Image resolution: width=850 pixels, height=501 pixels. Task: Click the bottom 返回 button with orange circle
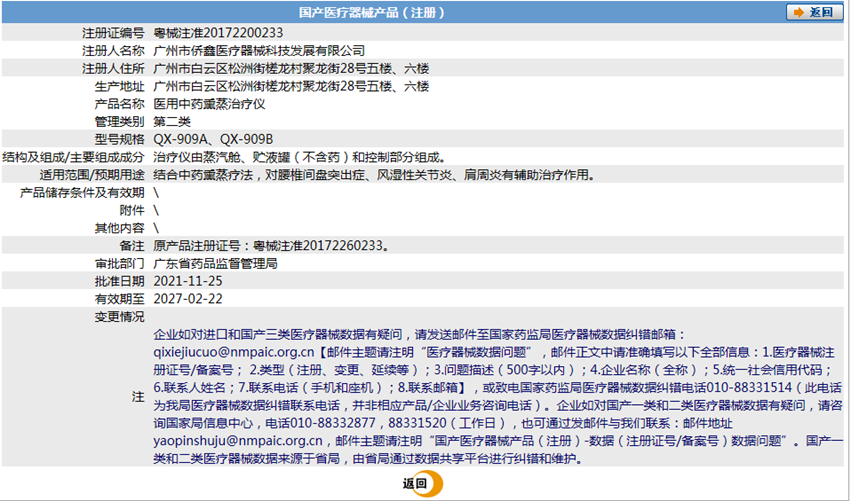pos(422,484)
